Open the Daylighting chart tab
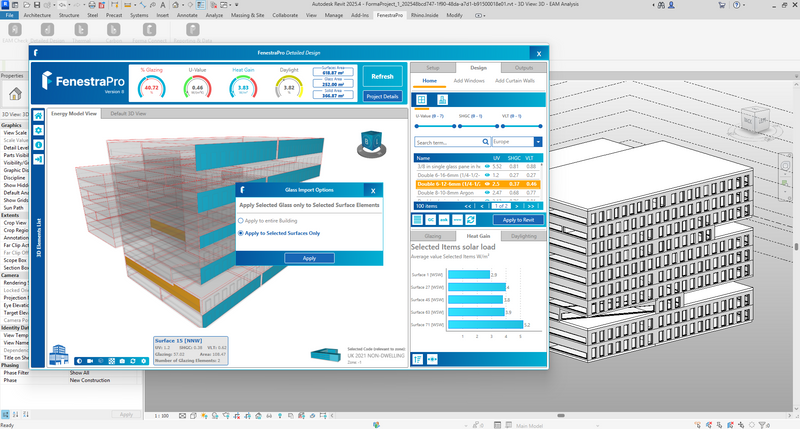Viewport: 800px width, 429px height. coord(524,236)
